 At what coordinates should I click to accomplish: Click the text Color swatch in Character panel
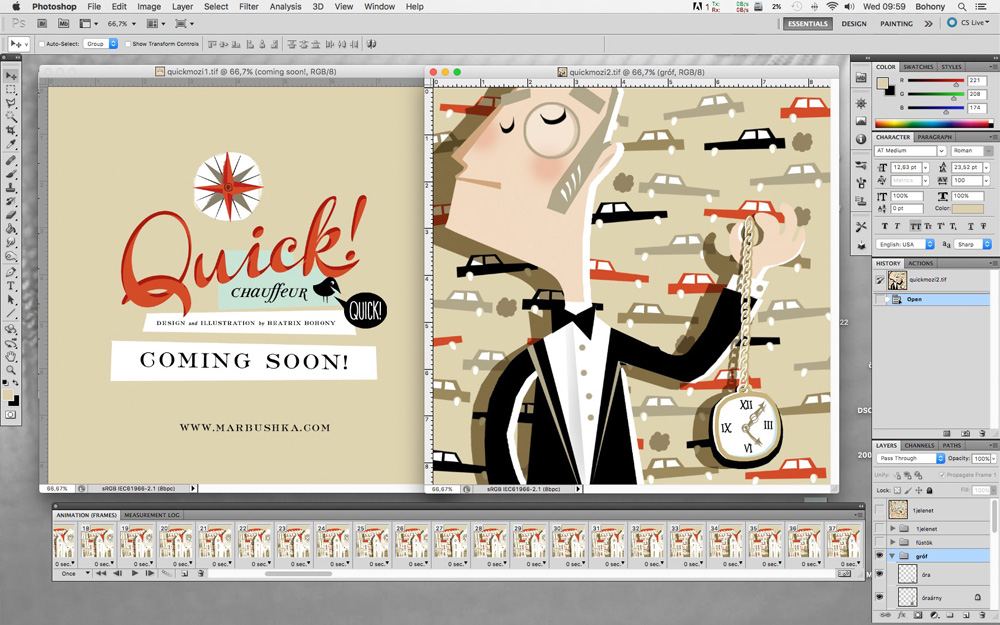click(x=967, y=209)
